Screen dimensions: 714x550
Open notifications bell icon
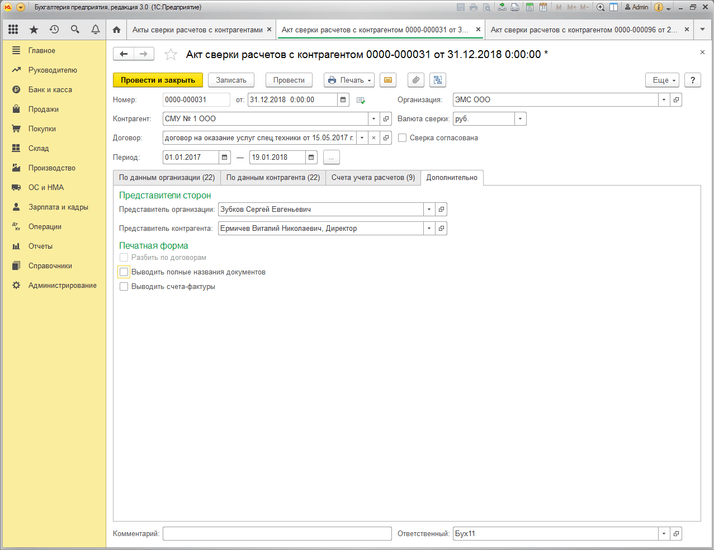point(95,30)
